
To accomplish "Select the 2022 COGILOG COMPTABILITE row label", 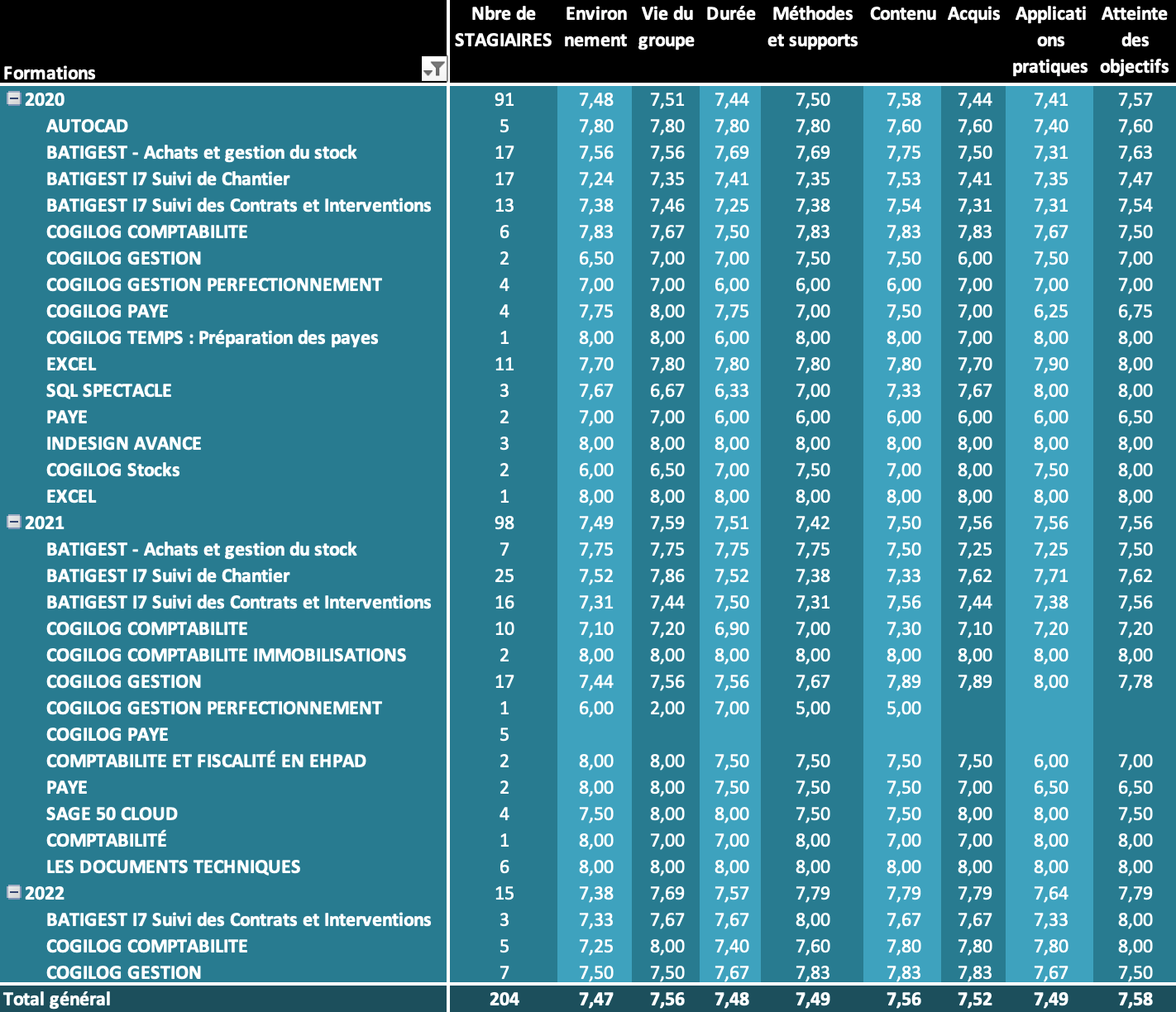I will 147,946.
